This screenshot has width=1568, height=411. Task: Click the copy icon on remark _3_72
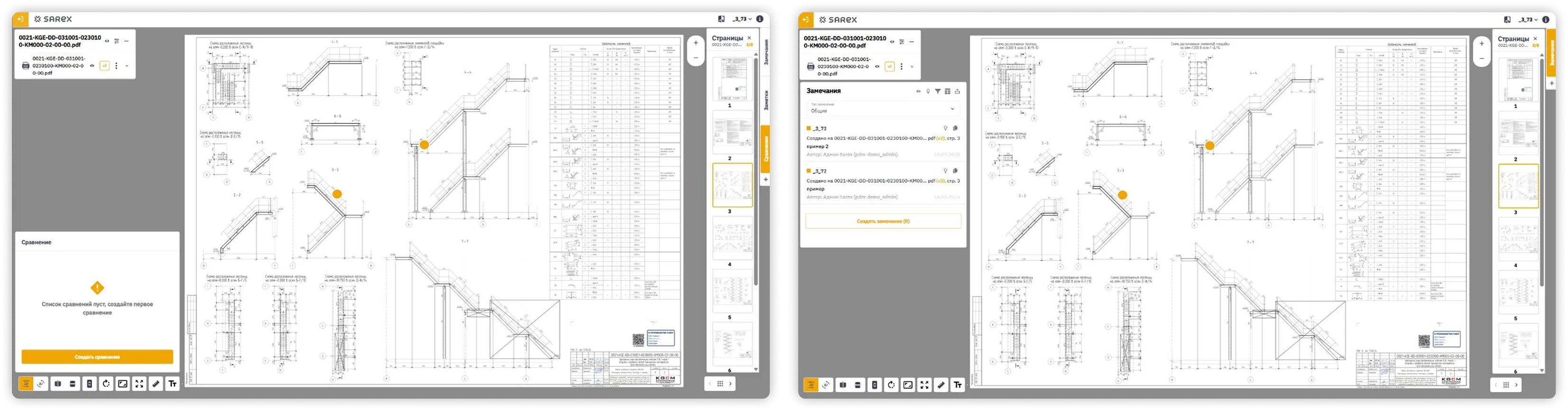[955, 171]
